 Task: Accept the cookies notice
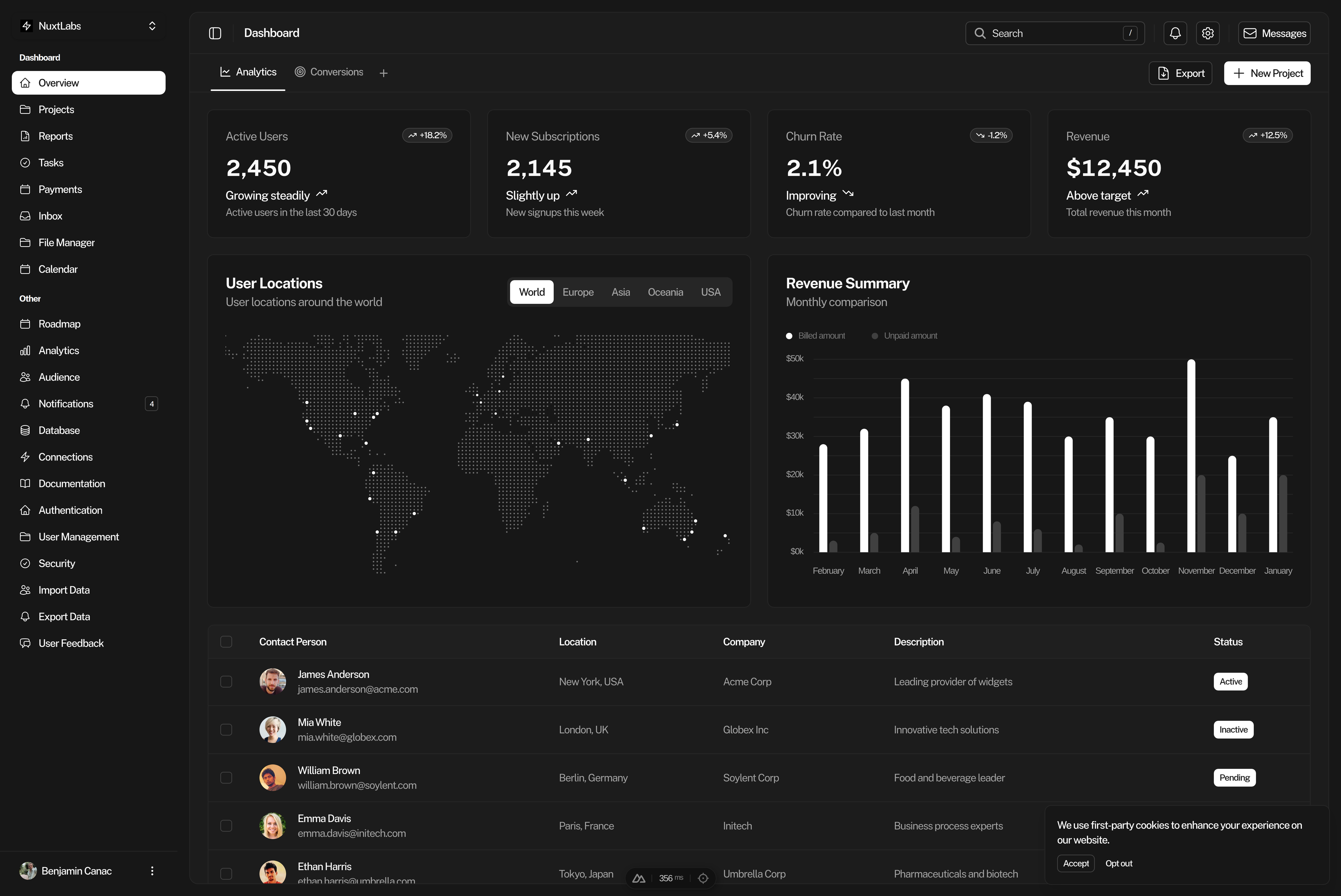click(1075, 863)
